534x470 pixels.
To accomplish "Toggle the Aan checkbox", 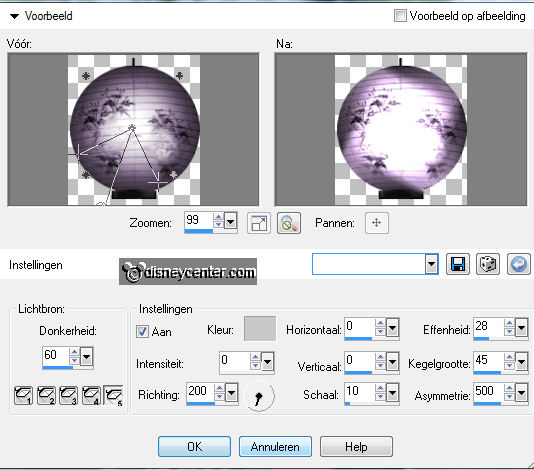I will 142,331.
